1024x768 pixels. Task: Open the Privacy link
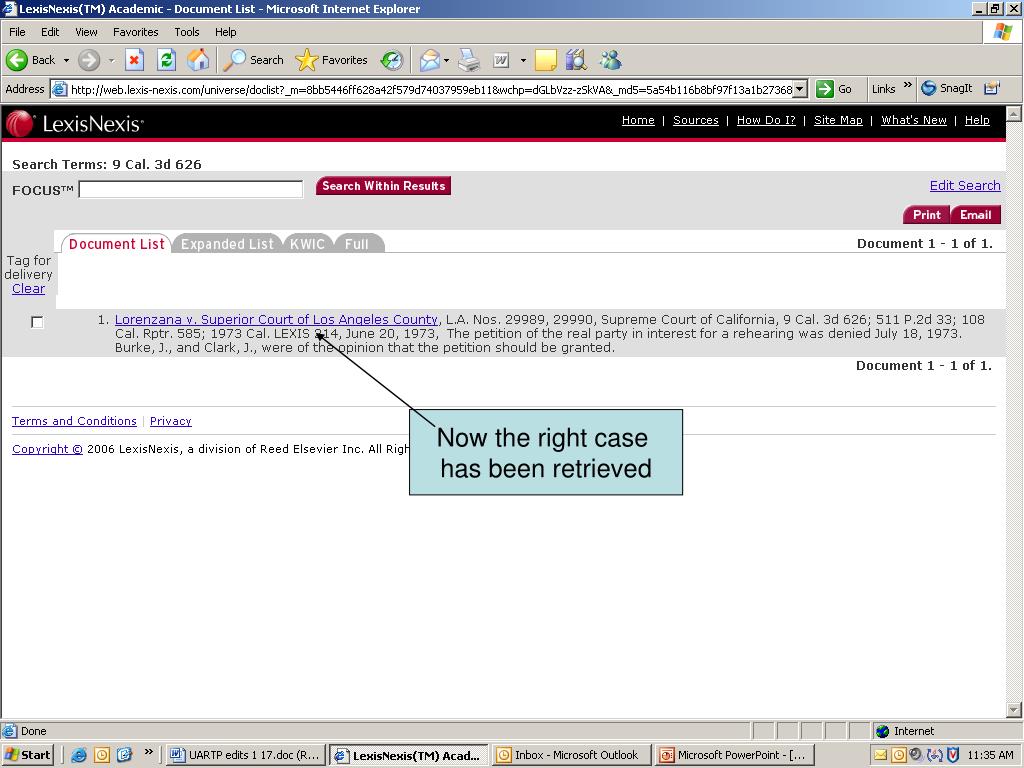170,421
